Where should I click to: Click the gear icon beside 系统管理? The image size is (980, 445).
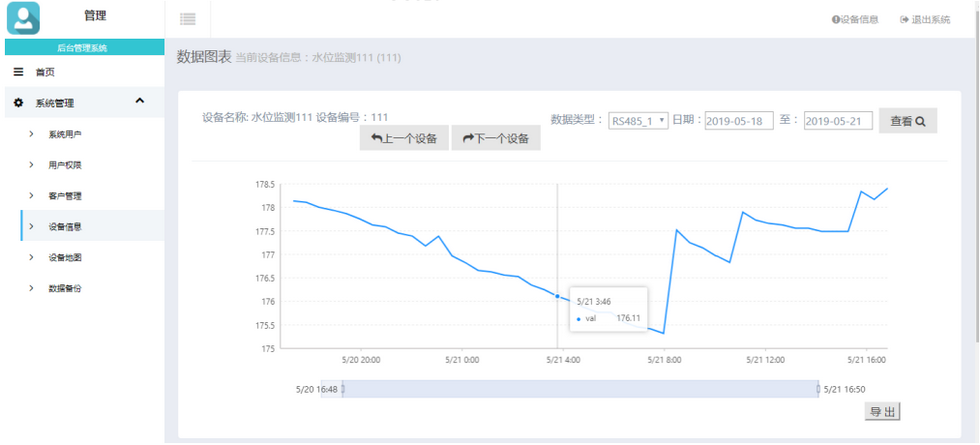coord(18,103)
